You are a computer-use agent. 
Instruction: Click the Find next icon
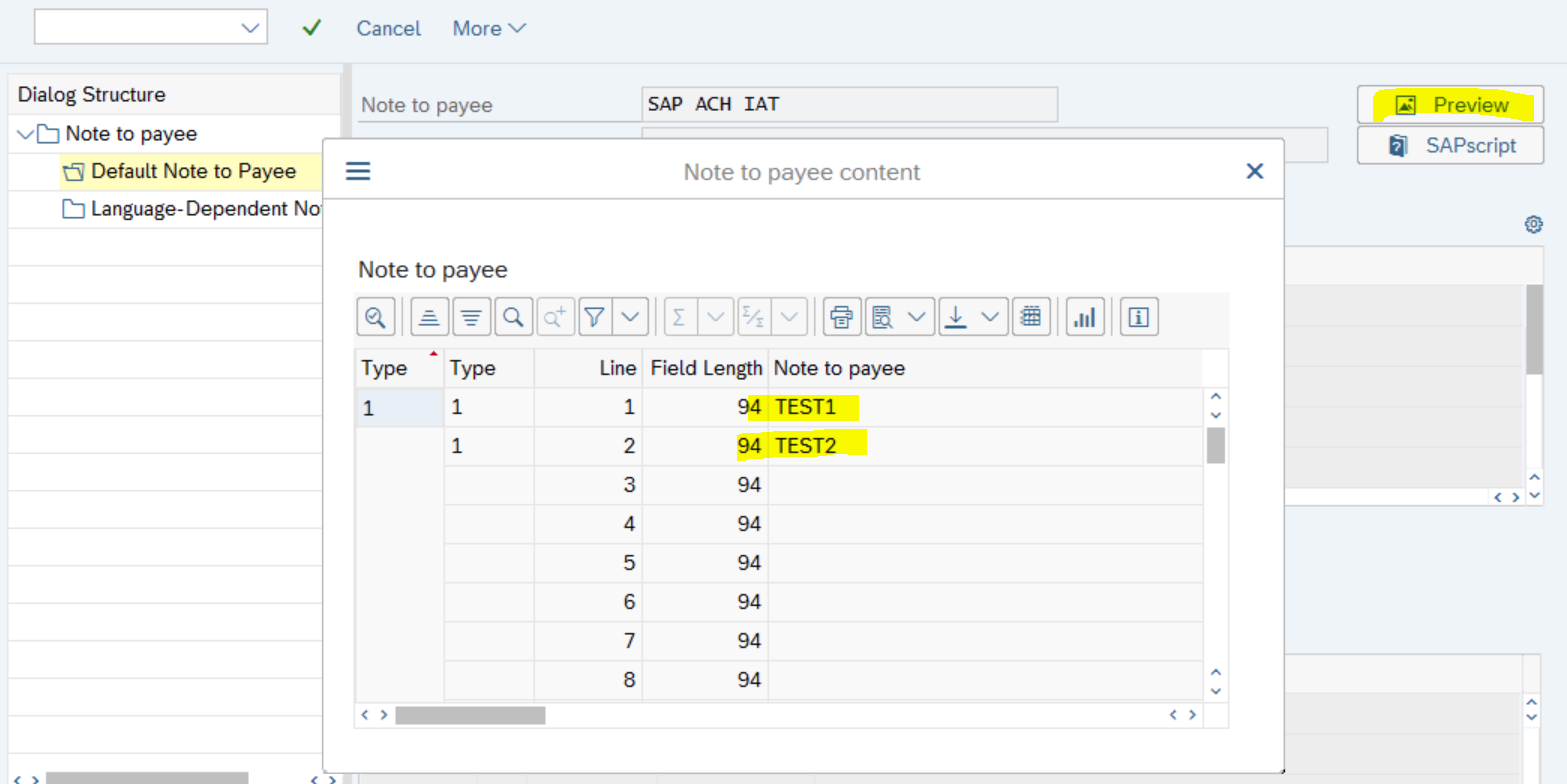click(x=555, y=318)
